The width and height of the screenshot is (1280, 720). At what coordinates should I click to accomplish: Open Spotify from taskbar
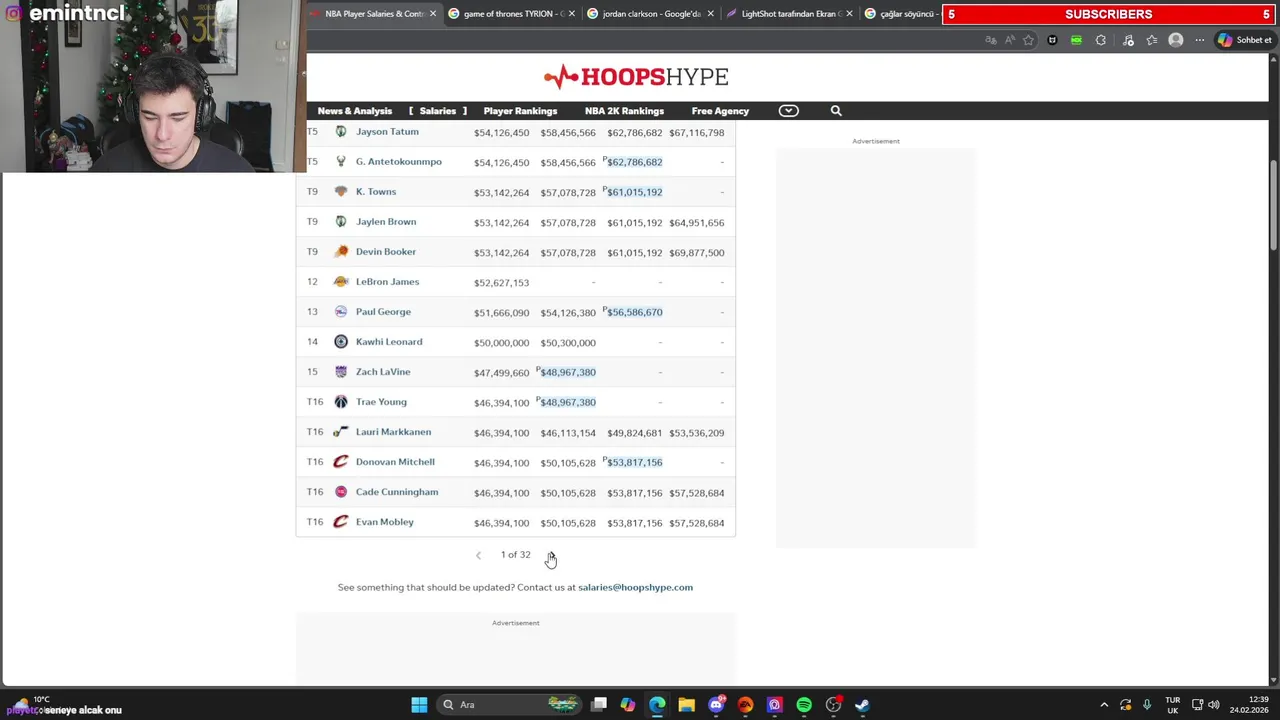tap(804, 705)
